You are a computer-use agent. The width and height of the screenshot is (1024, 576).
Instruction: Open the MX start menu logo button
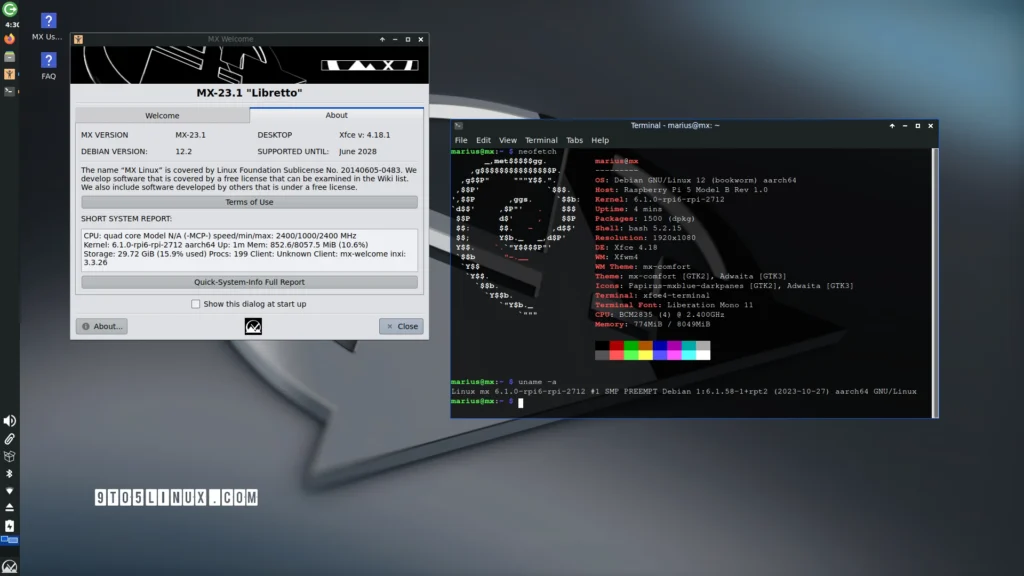click(9, 566)
